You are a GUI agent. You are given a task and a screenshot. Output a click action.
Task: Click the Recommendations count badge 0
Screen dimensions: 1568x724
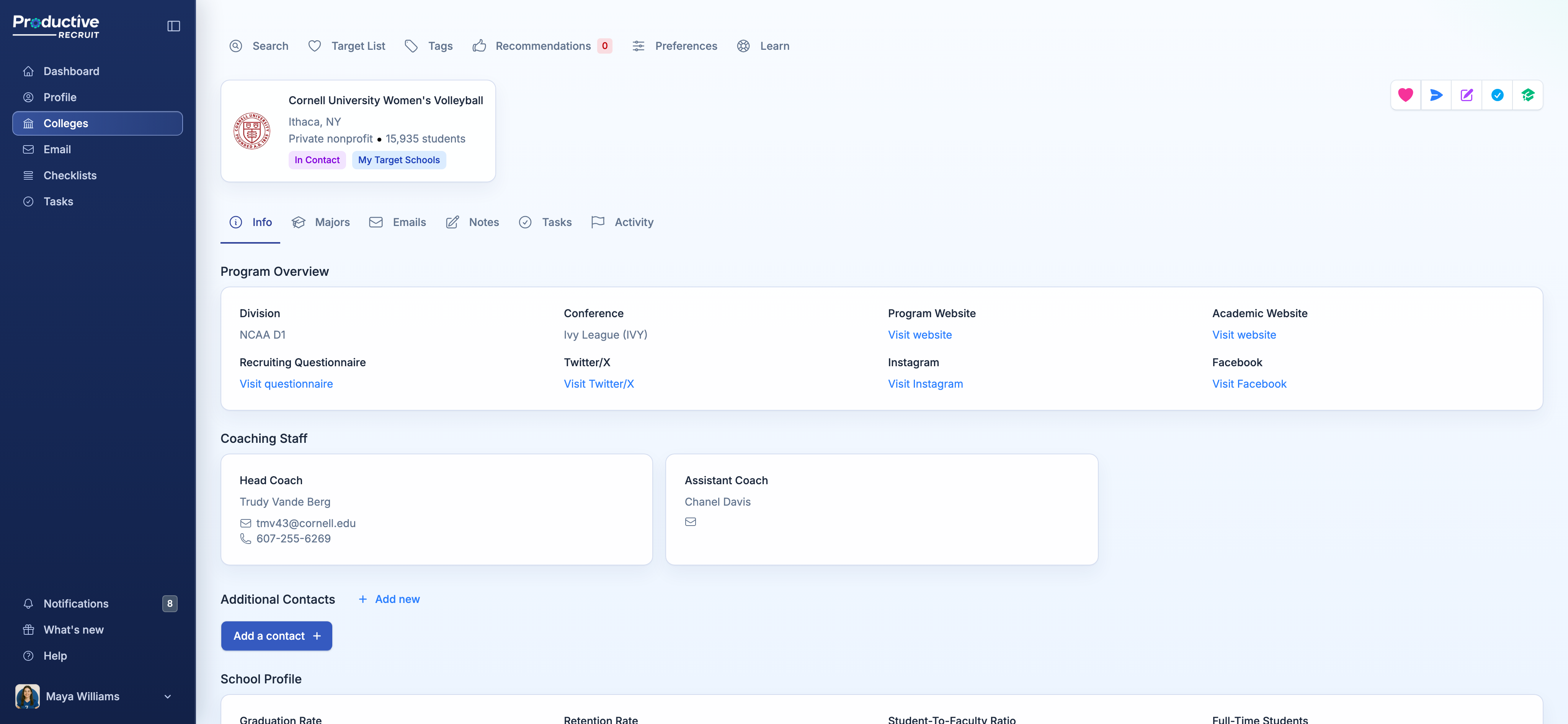604,46
